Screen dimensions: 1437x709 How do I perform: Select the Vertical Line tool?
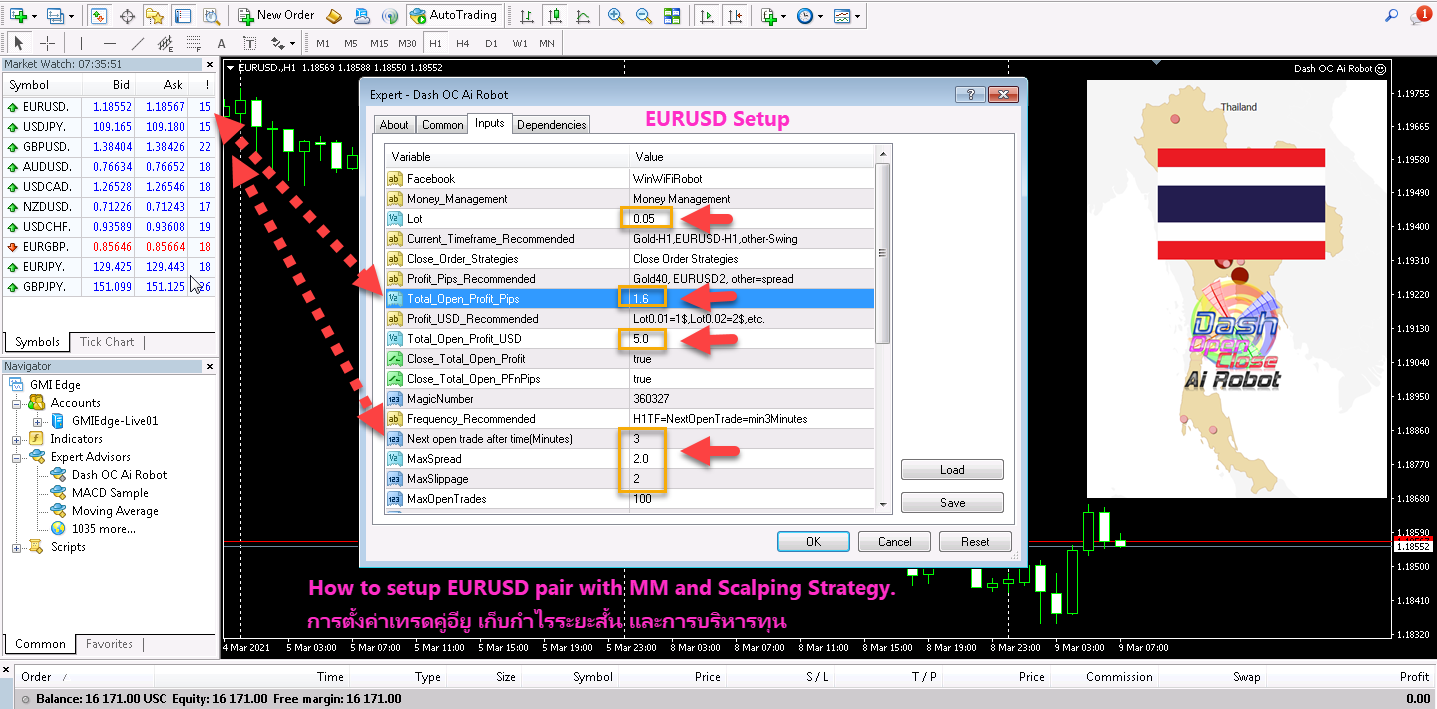[82, 43]
